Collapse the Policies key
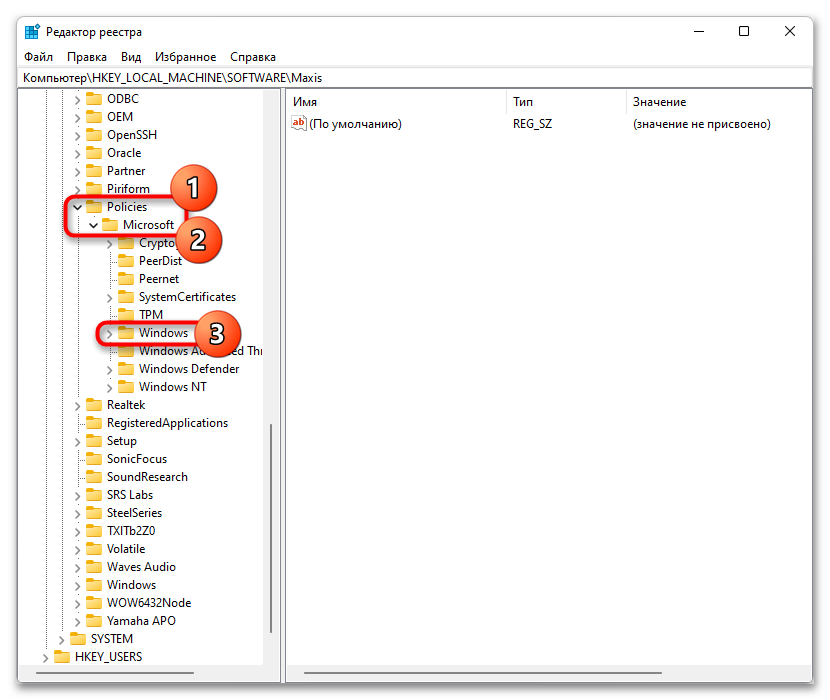830x700 pixels. 77,207
